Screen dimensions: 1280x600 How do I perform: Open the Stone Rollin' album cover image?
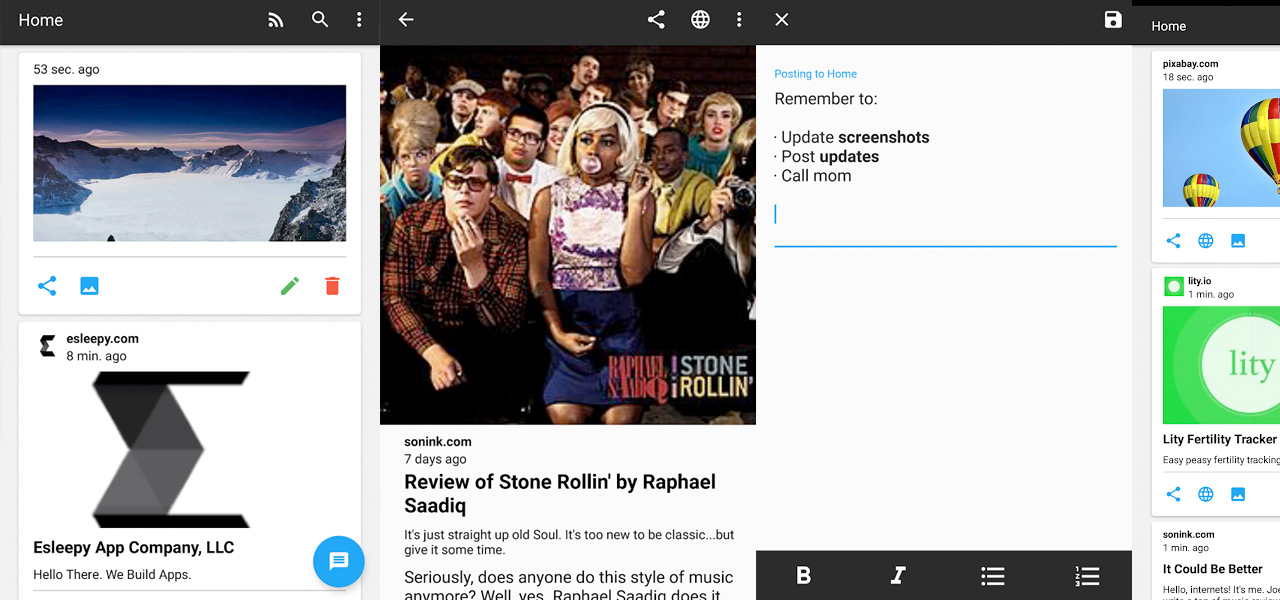click(x=568, y=235)
